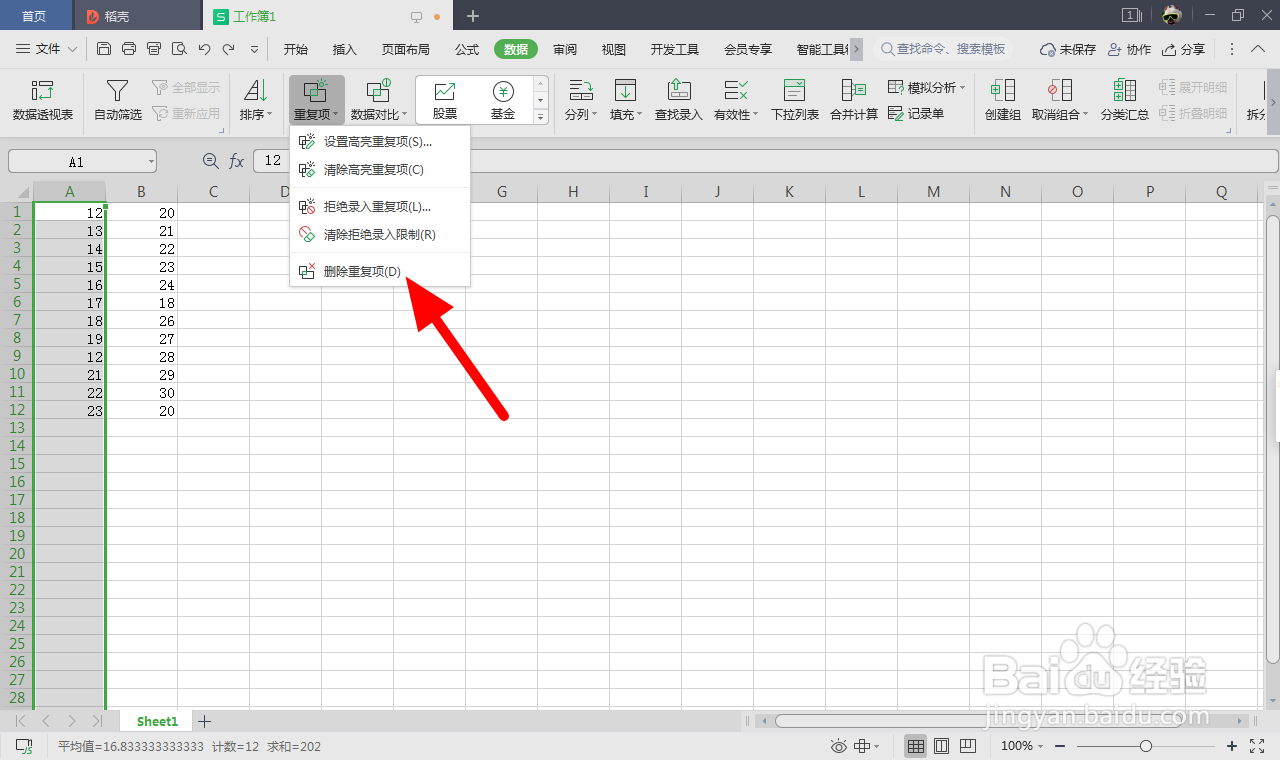The width and height of the screenshot is (1280, 760).
Task: Add a new sheet with plus button
Action: (204, 721)
